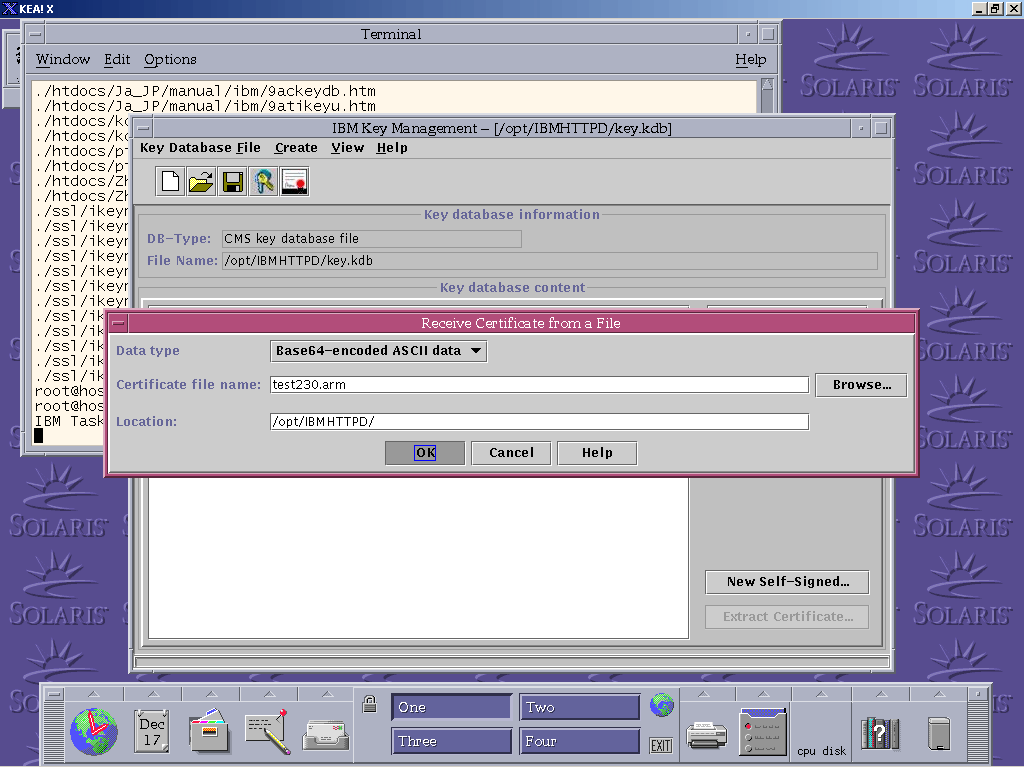This screenshot has width=1024, height=768.
Task: Click the key toolbar icon
Action: (263, 181)
